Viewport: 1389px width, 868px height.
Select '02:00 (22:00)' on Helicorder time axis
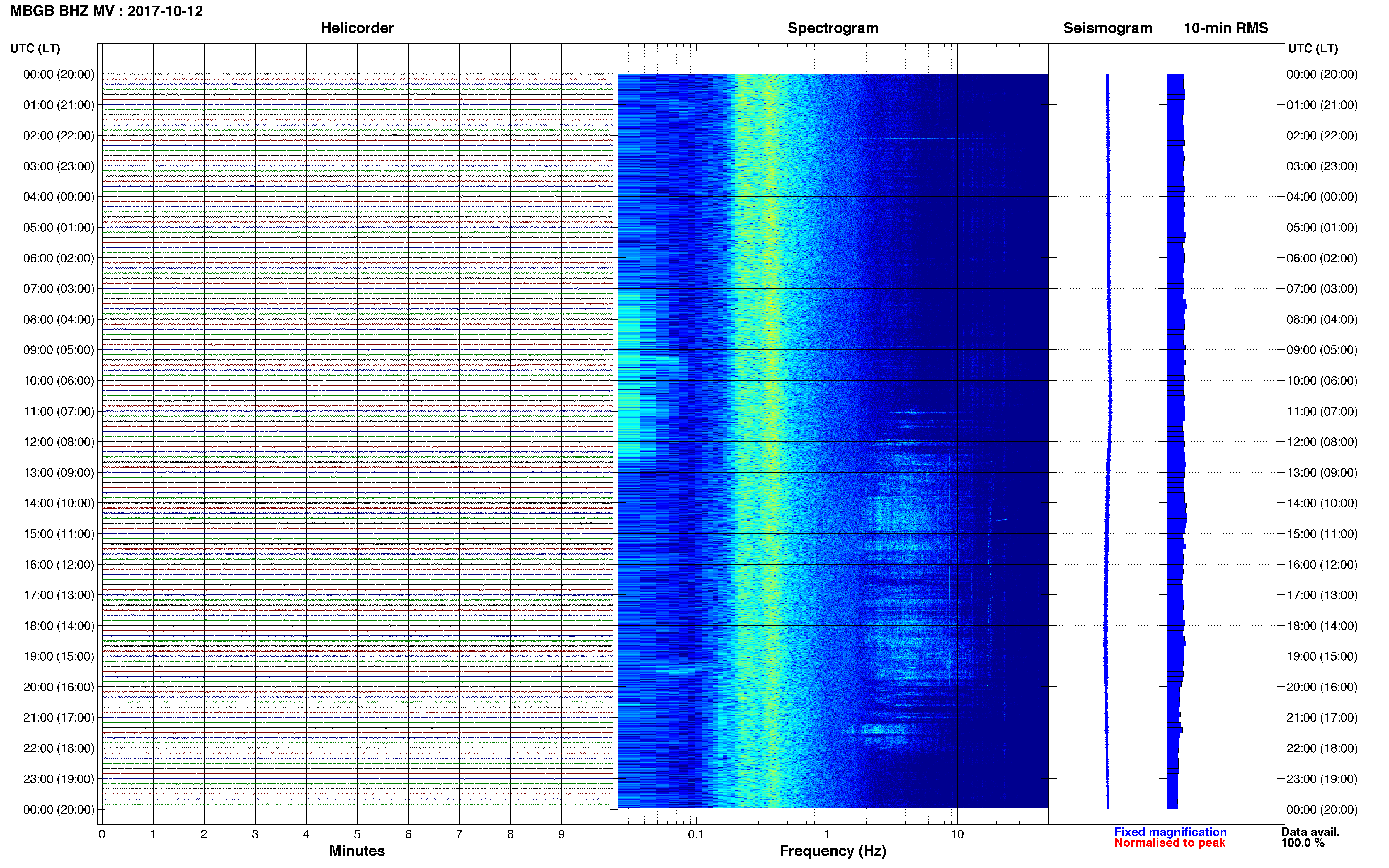[59, 135]
